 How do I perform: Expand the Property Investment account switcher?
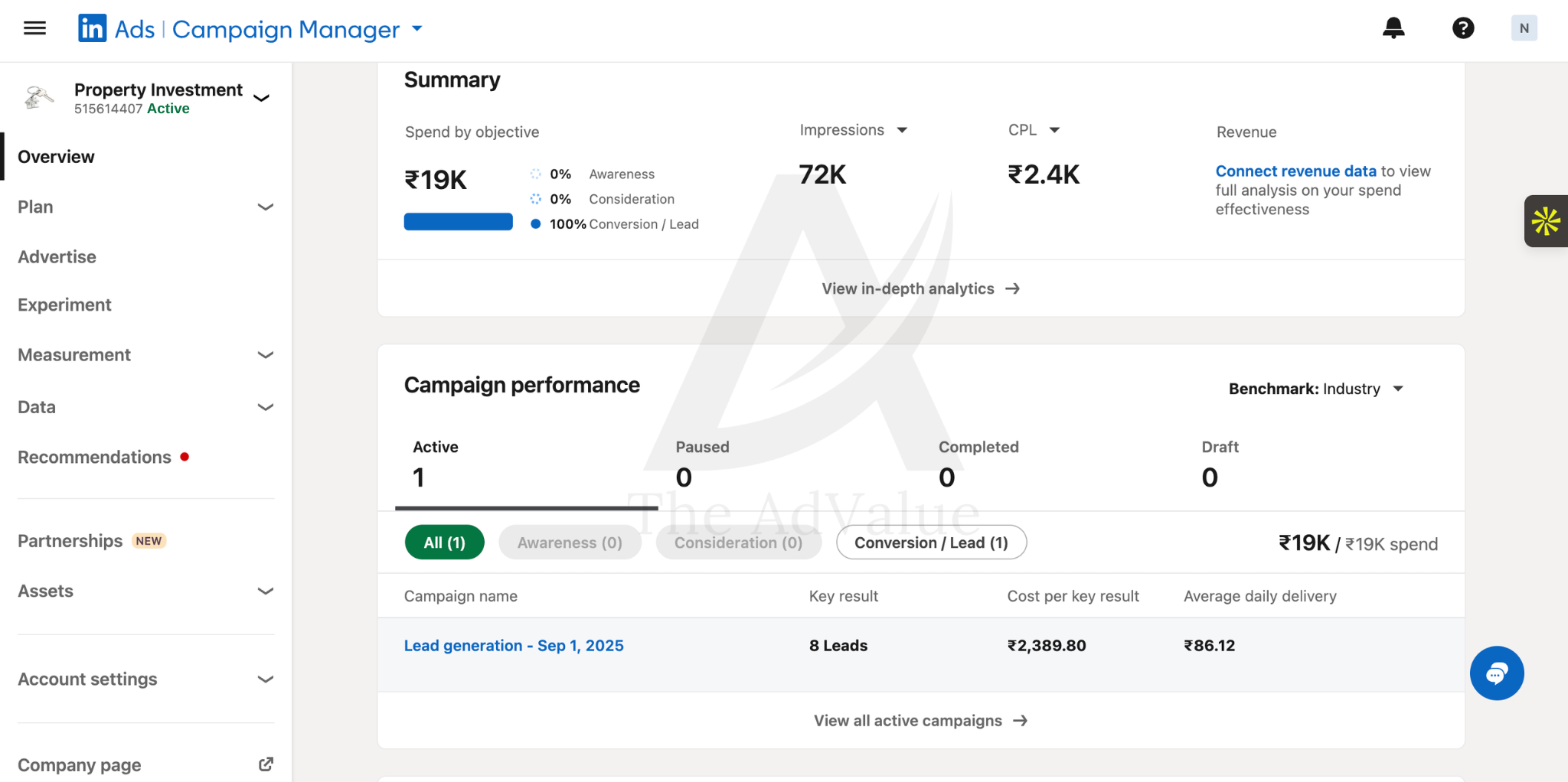262,98
